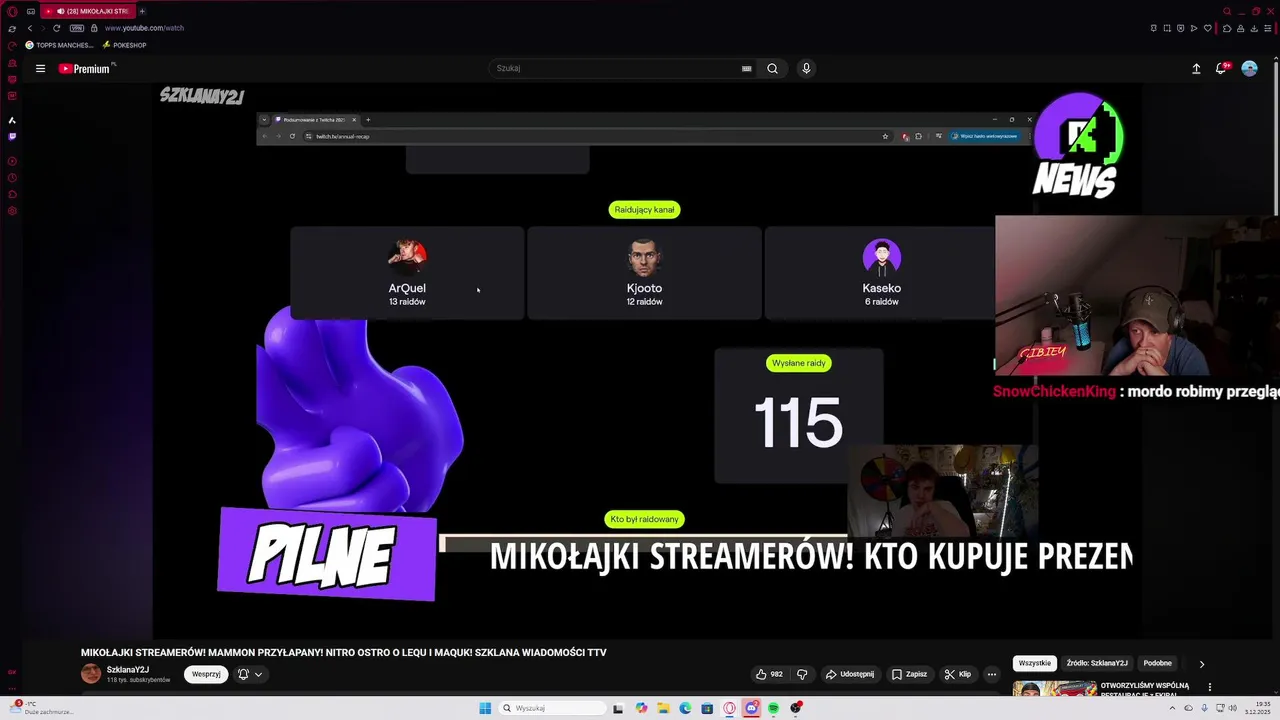Expand notification preferences bell dropdown
This screenshot has width=1280, height=720.
250,674
